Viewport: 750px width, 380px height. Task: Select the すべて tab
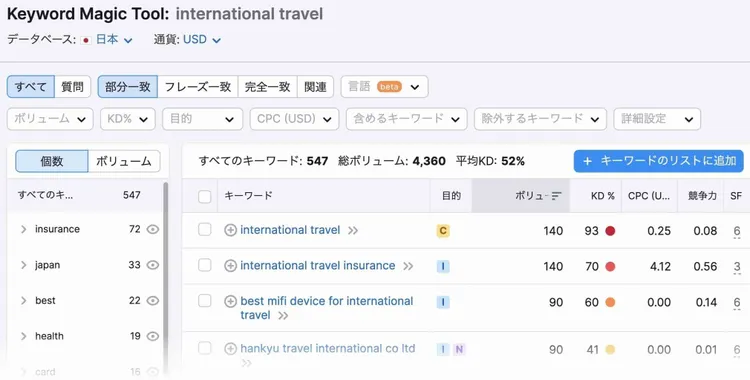[x=31, y=87]
